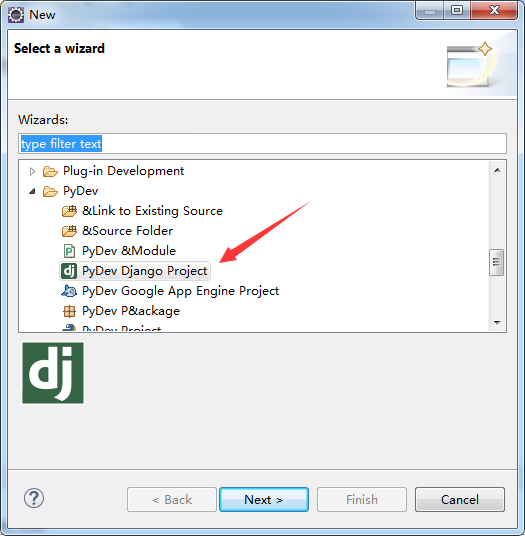Click the disabled < Back button
The width and height of the screenshot is (525, 536).
(172, 499)
